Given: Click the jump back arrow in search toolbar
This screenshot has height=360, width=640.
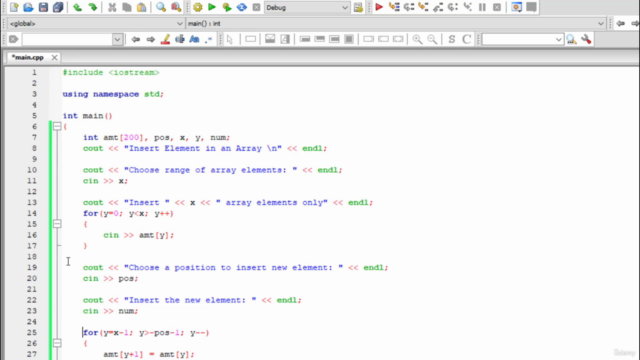Looking at the screenshot, I should [136, 39].
